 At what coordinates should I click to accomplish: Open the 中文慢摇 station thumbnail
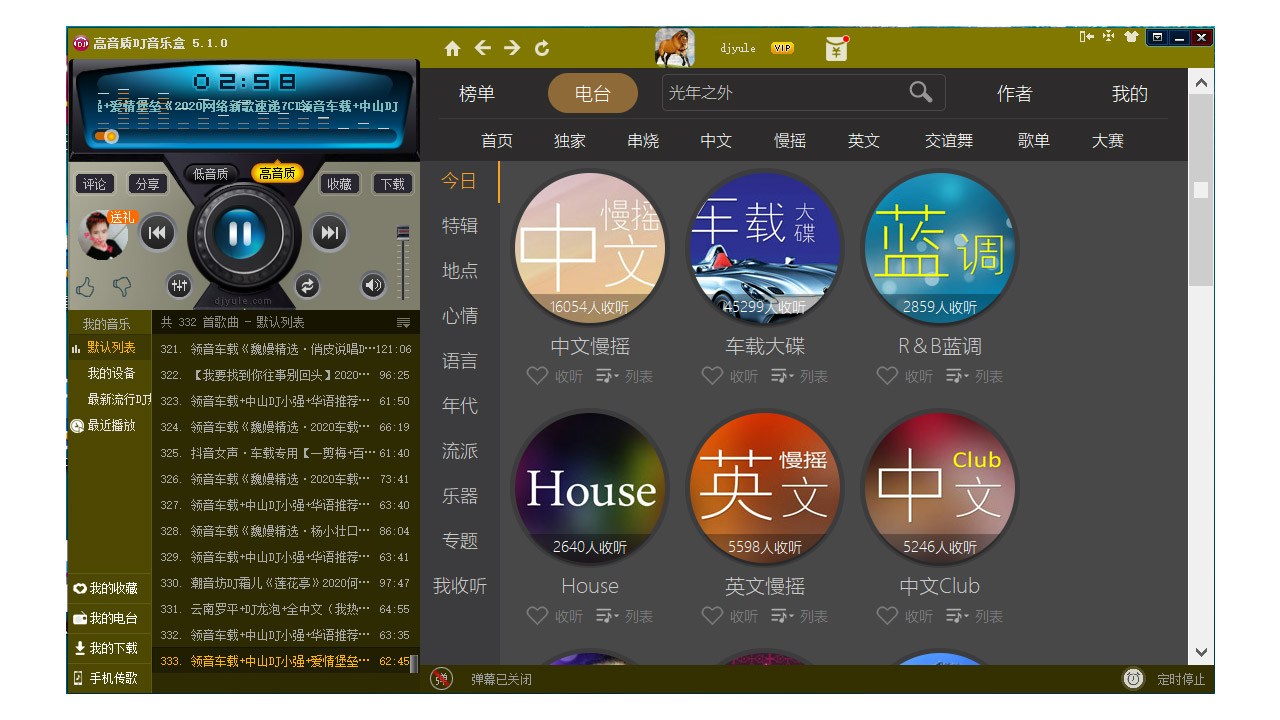click(x=590, y=248)
